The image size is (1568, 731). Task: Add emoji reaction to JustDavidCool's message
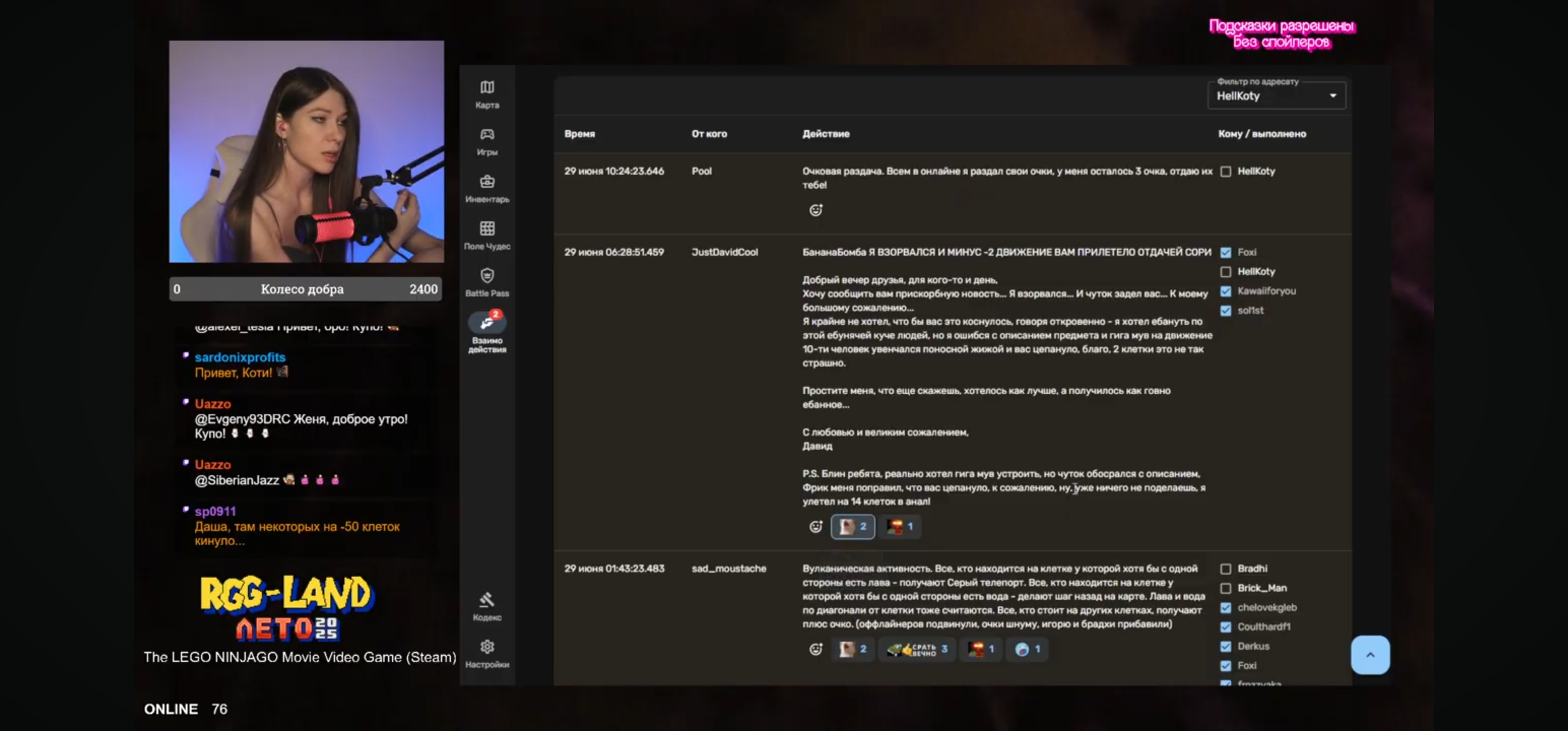(x=815, y=526)
